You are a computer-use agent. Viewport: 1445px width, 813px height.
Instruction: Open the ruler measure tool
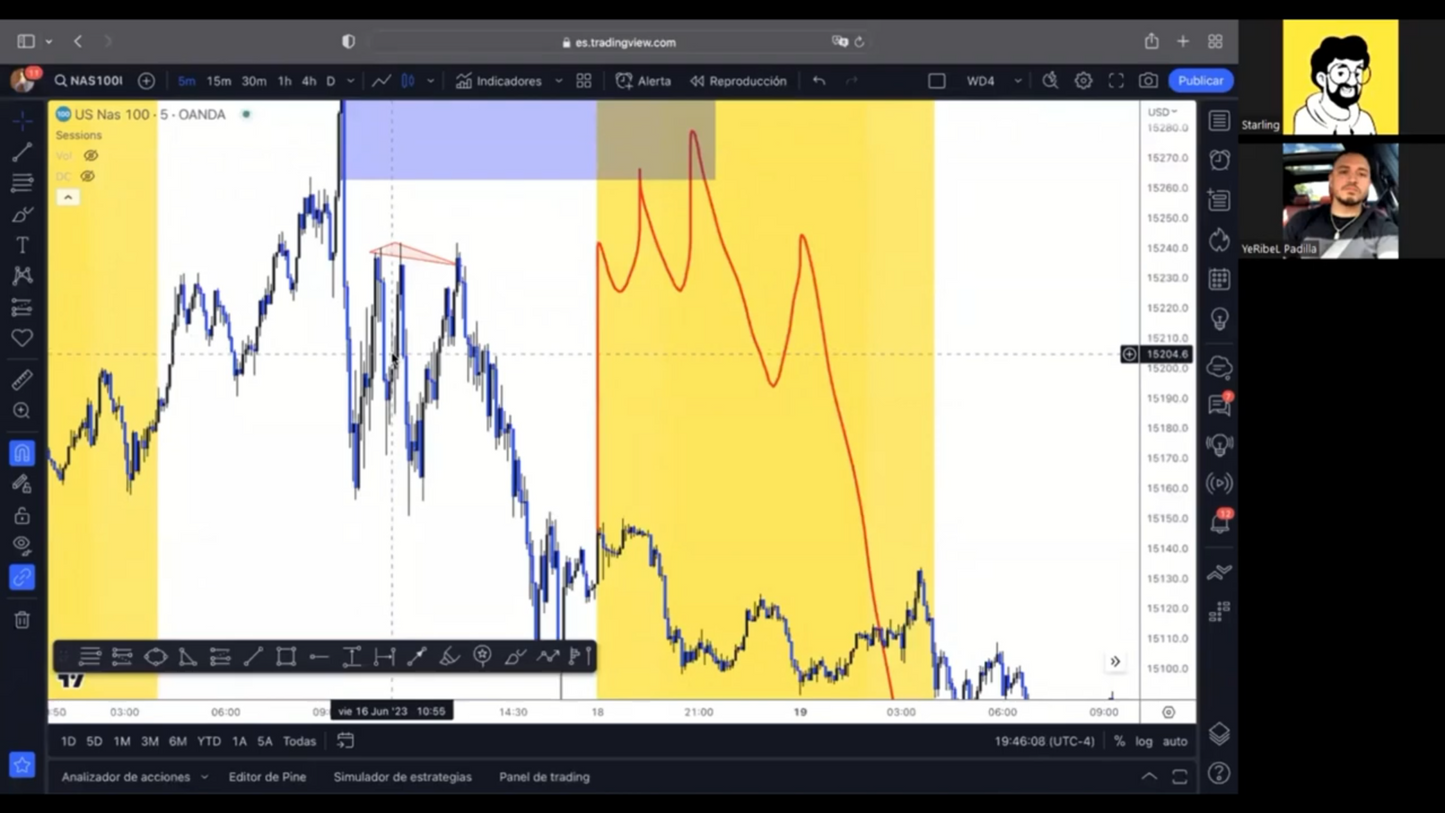[22, 380]
